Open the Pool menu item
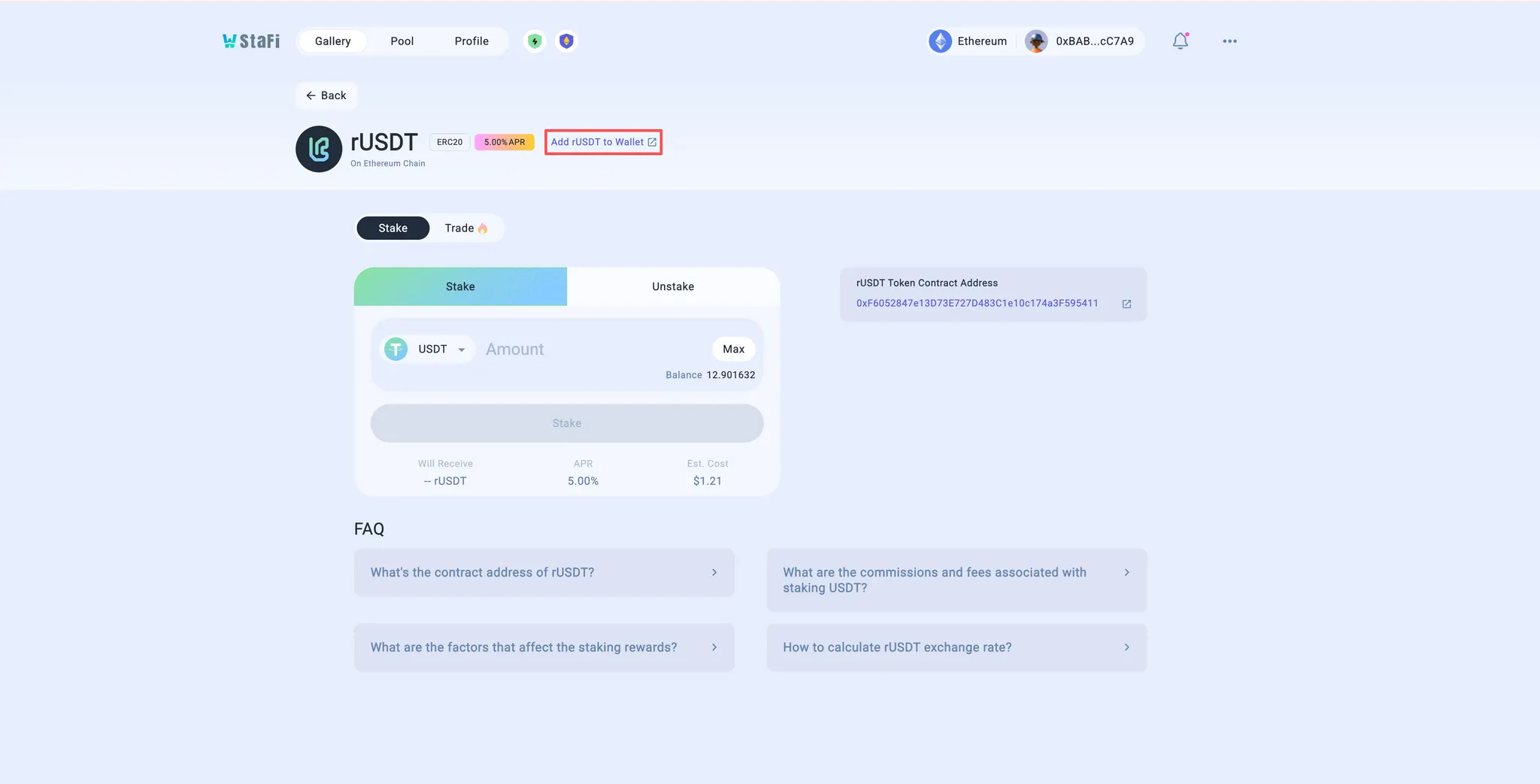1540x784 pixels. pos(402,41)
